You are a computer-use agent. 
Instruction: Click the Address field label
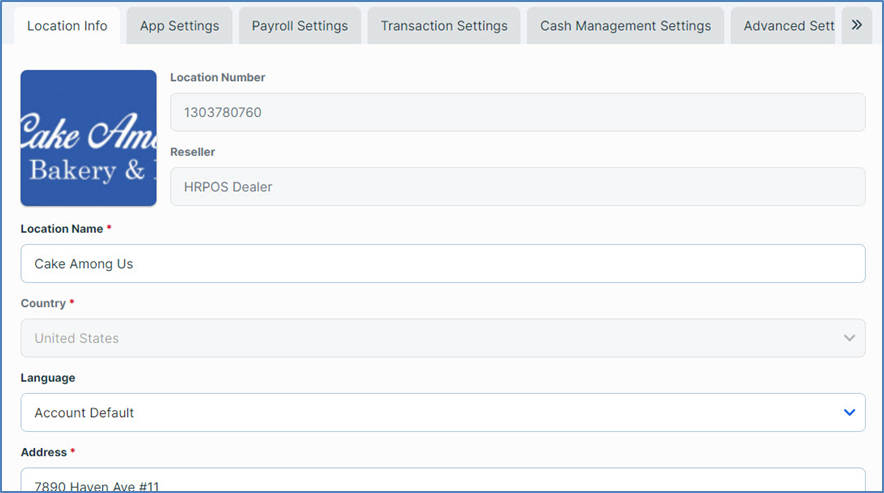tap(43, 452)
